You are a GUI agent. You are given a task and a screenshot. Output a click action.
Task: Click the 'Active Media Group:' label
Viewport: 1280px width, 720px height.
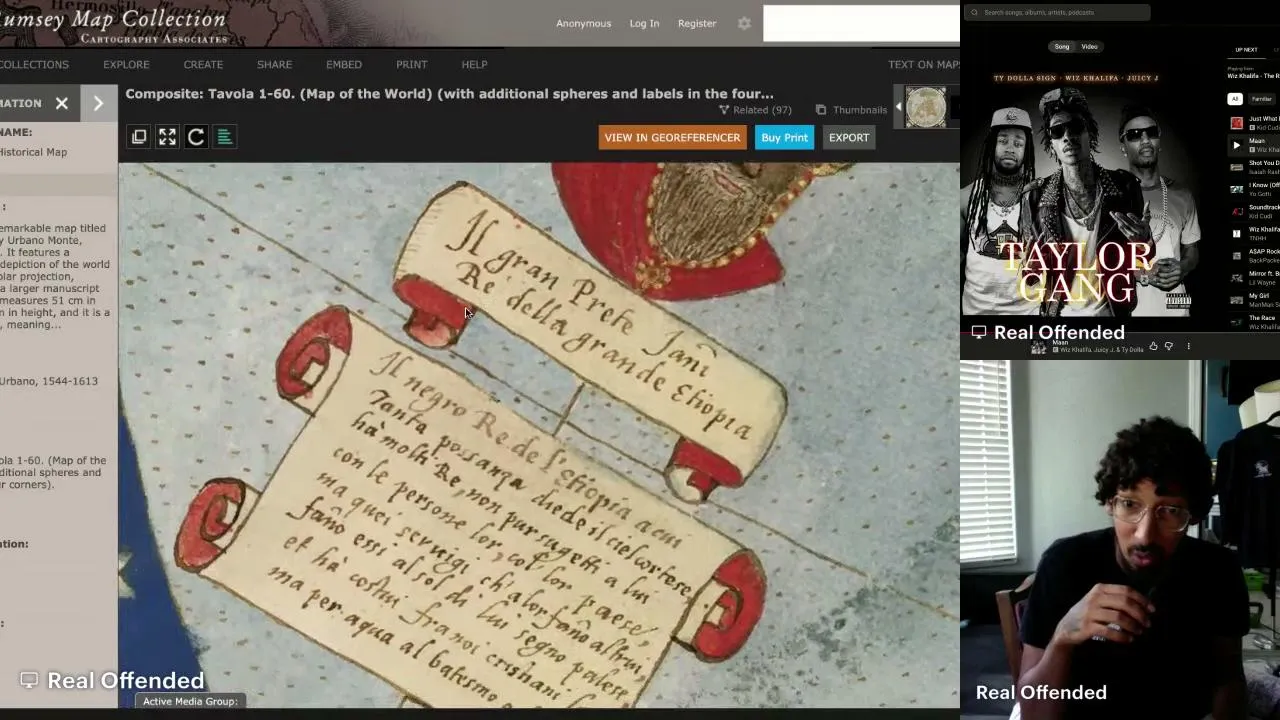(x=190, y=702)
